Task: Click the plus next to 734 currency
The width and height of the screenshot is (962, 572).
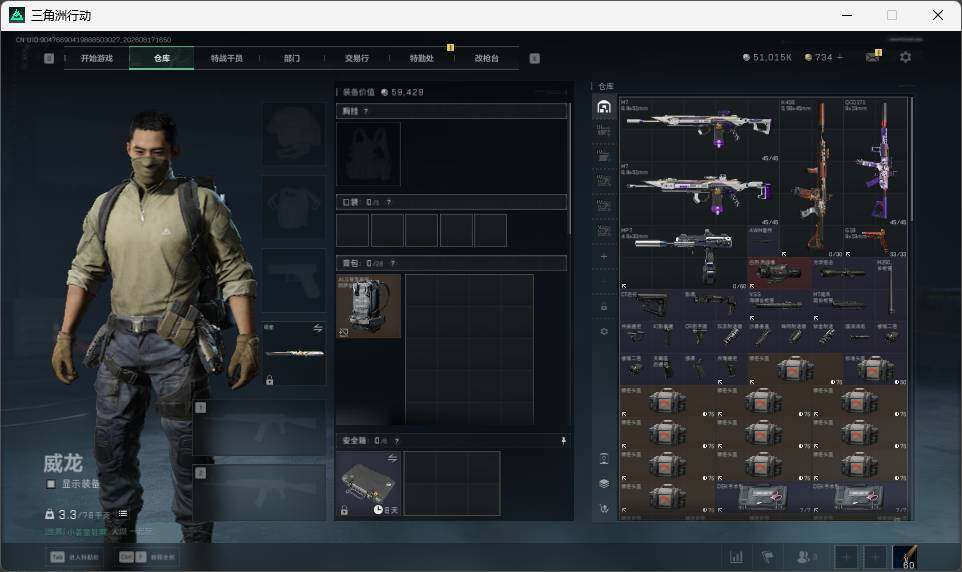Action: tap(840, 57)
